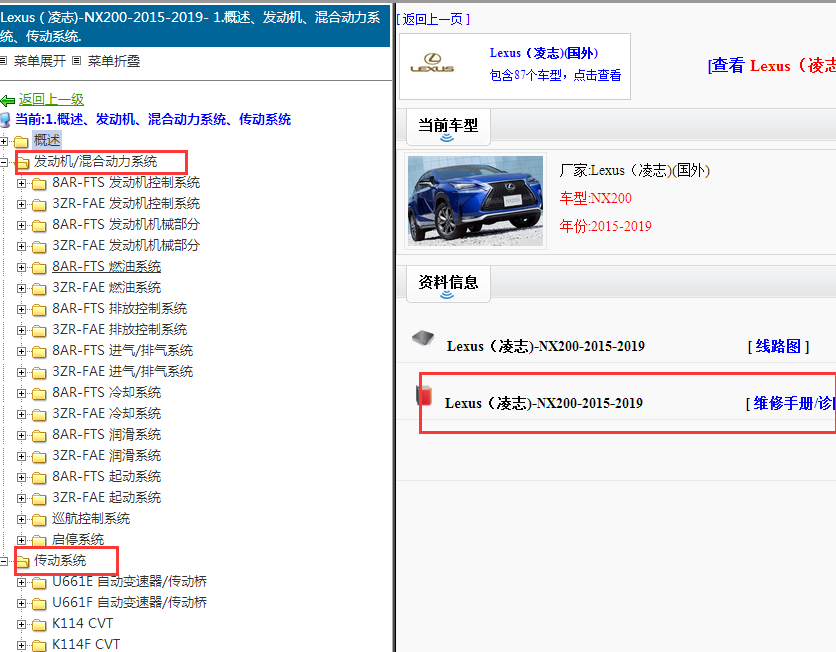Expand the 概述 tree node

click(x=4, y=141)
